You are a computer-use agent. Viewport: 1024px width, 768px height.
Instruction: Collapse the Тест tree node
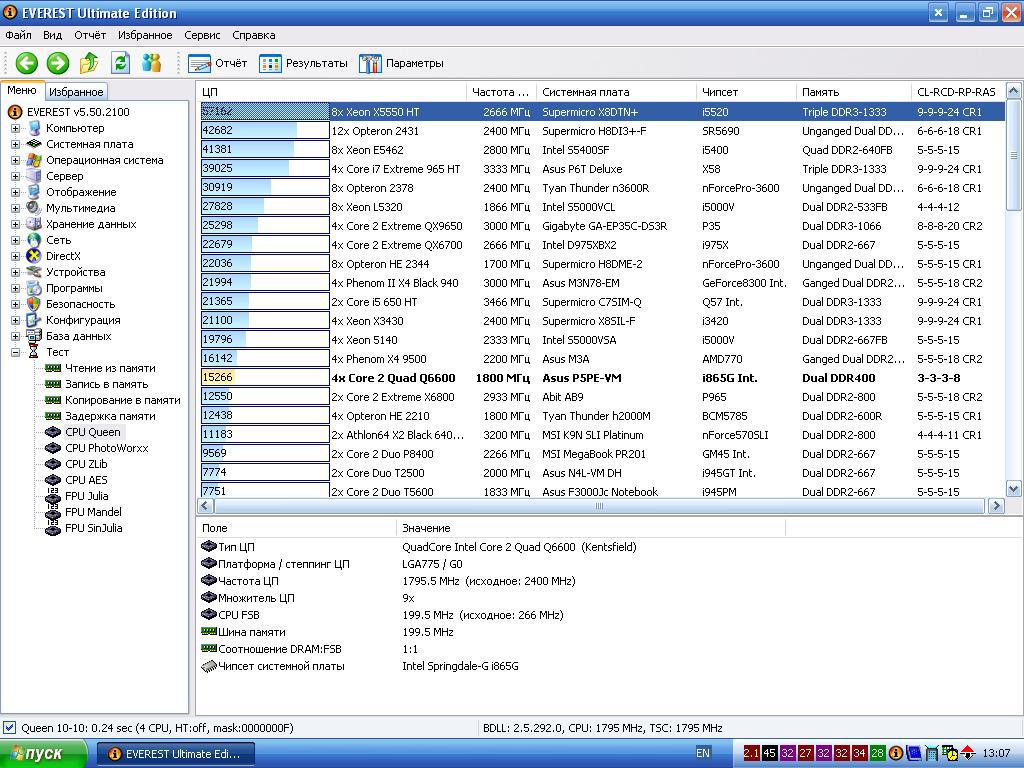(x=16, y=352)
